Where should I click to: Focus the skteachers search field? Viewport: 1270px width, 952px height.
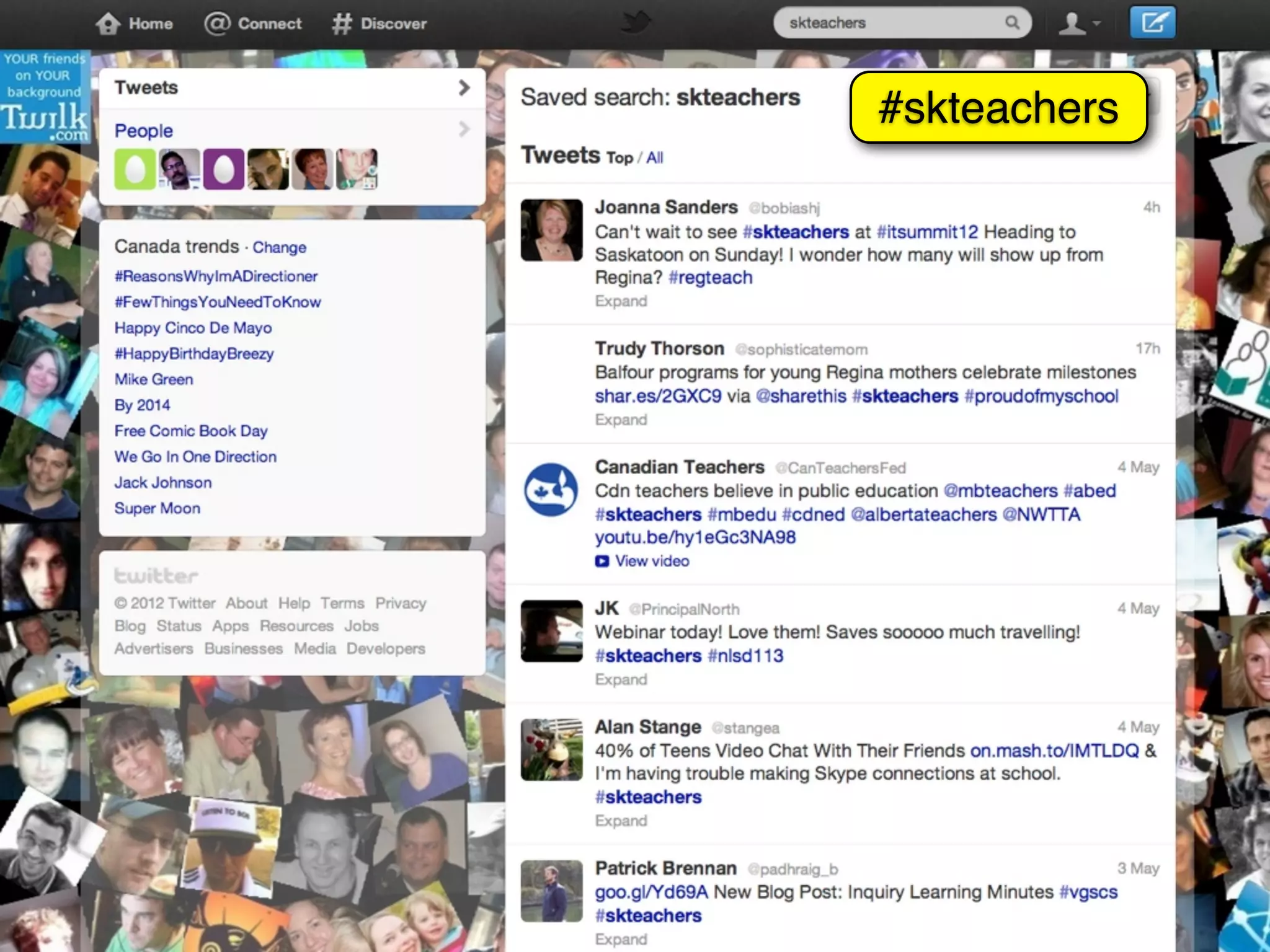tap(902, 23)
